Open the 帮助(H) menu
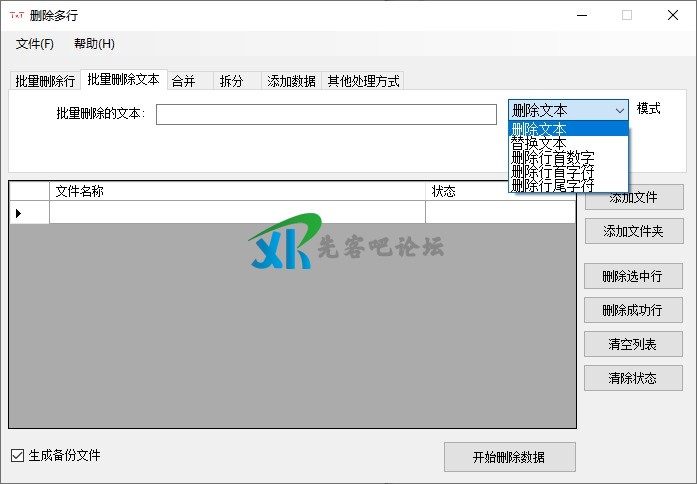 point(94,44)
